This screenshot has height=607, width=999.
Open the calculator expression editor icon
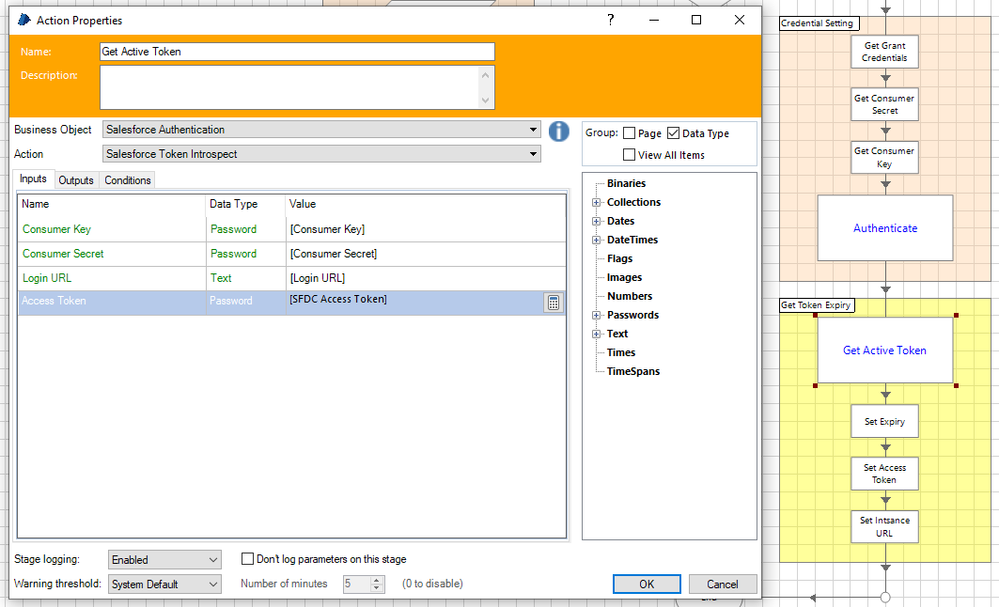(553, 303)
